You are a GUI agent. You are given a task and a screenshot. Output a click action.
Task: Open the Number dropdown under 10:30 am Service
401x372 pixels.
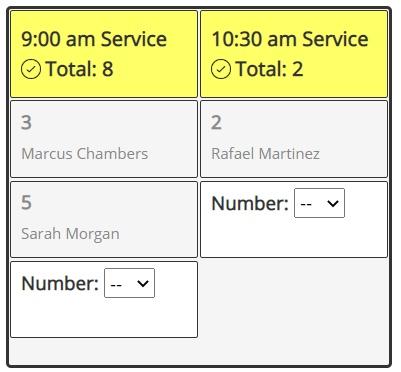tap(319, 203)
